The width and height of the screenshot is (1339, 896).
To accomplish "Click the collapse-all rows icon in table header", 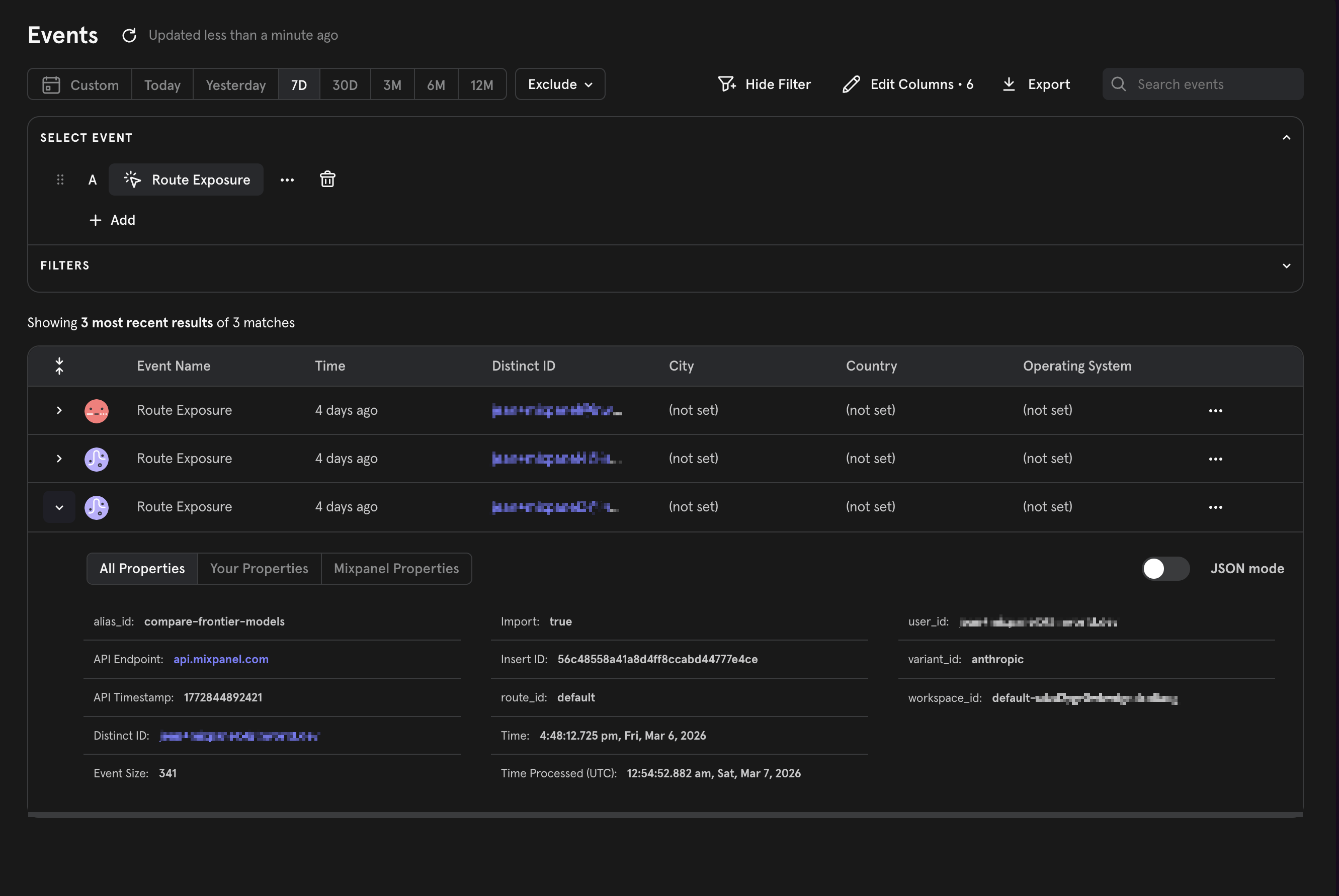I will coord(59,366).
